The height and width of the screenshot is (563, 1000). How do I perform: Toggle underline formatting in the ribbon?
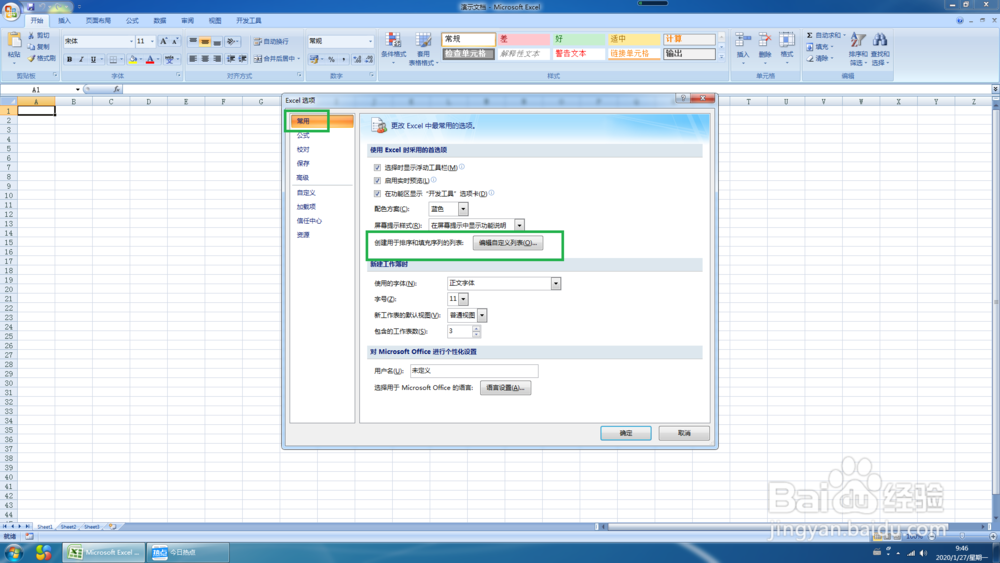click(x=93, y=59)
